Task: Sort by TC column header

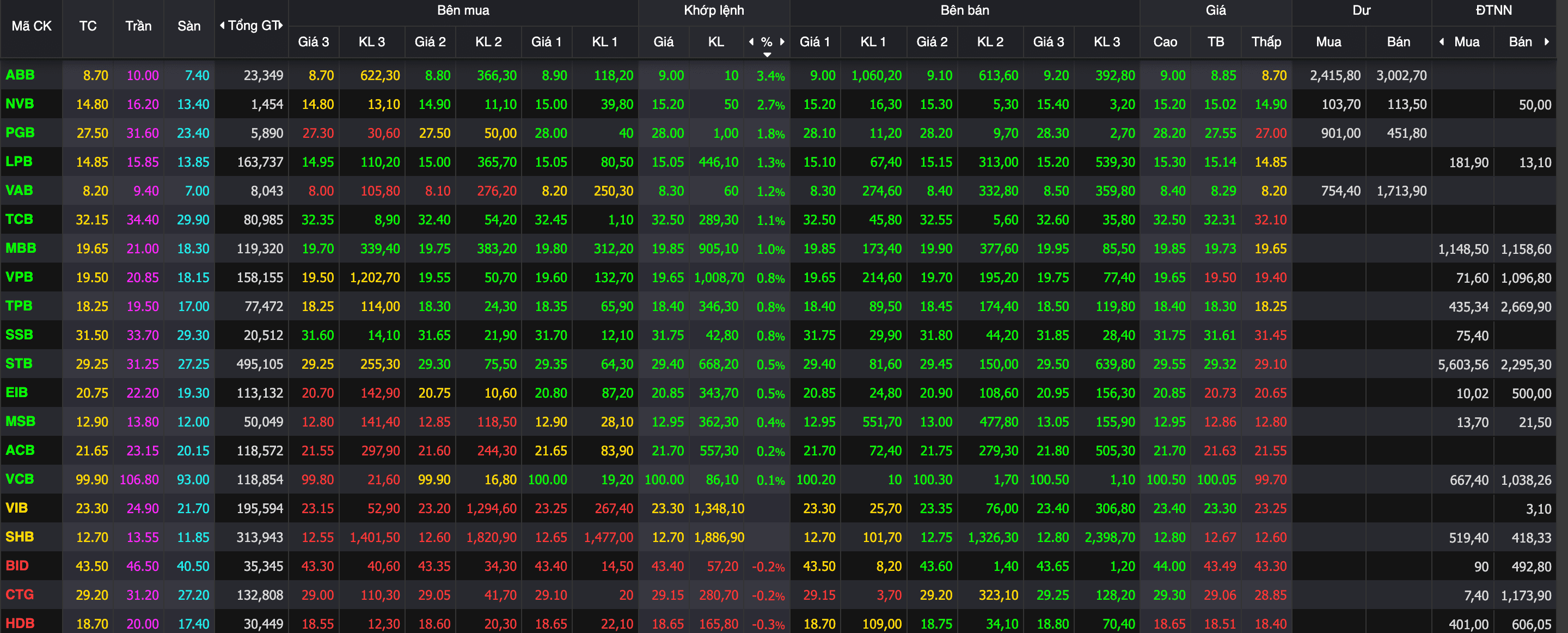Action: (88, 26)
